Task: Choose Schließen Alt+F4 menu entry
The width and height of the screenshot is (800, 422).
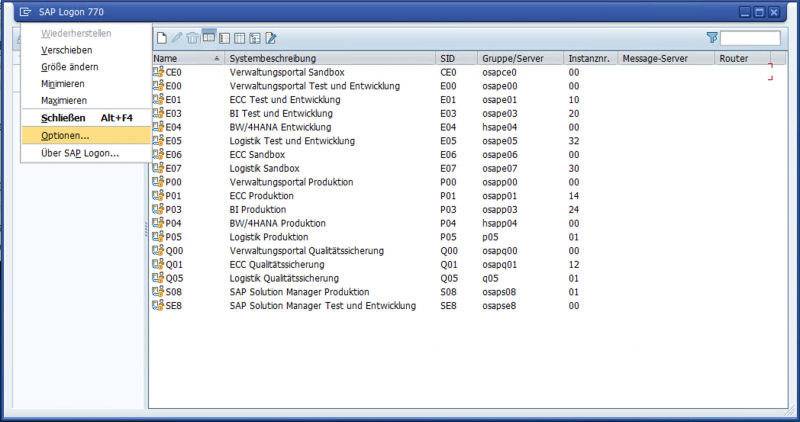Action: point(86,118)
